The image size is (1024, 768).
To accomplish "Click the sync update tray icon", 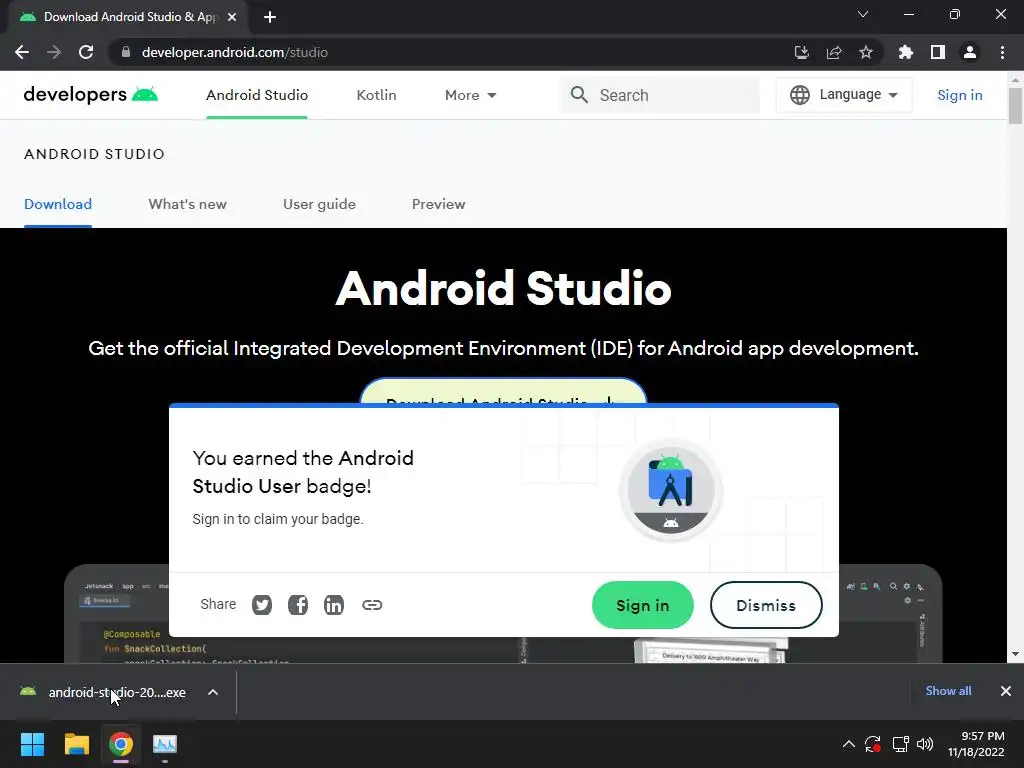I will pos(872,744).
